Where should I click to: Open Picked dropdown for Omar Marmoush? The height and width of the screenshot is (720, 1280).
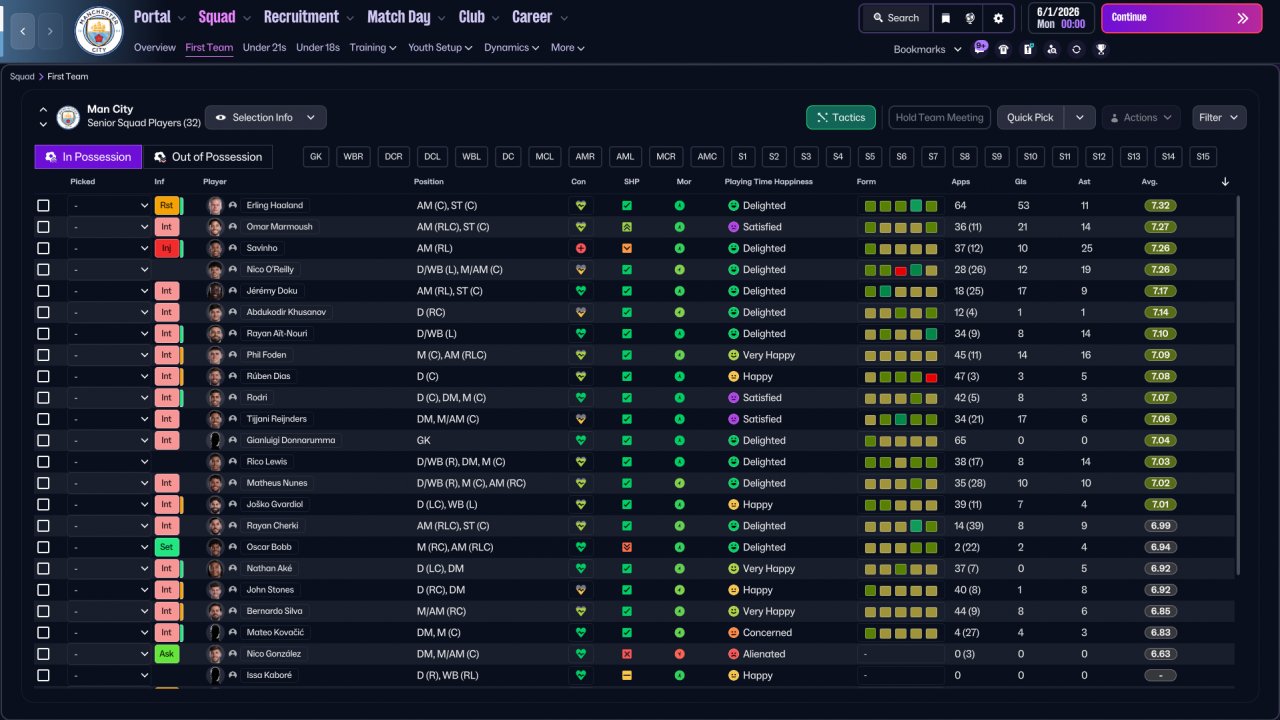(108, 227)
